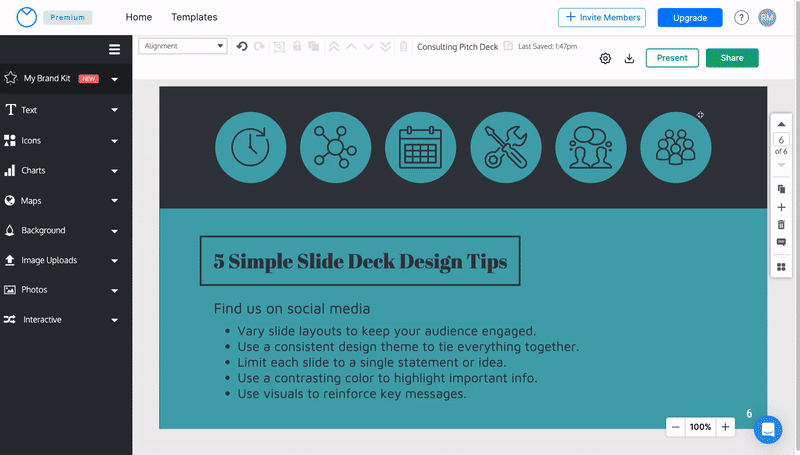
Task: Go to the next page arrow
Action: (781, 165)
